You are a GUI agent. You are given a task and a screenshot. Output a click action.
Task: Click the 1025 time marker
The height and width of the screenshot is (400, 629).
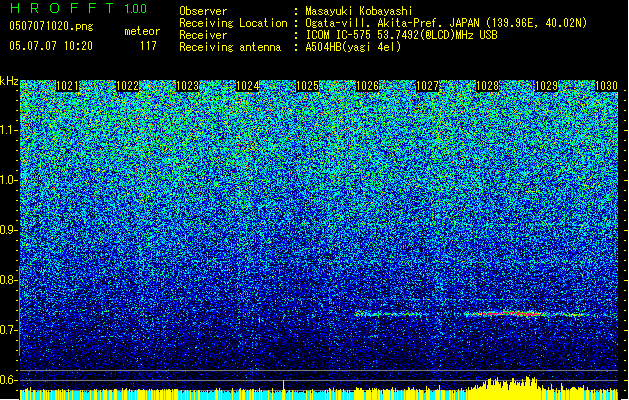[307, 86]
